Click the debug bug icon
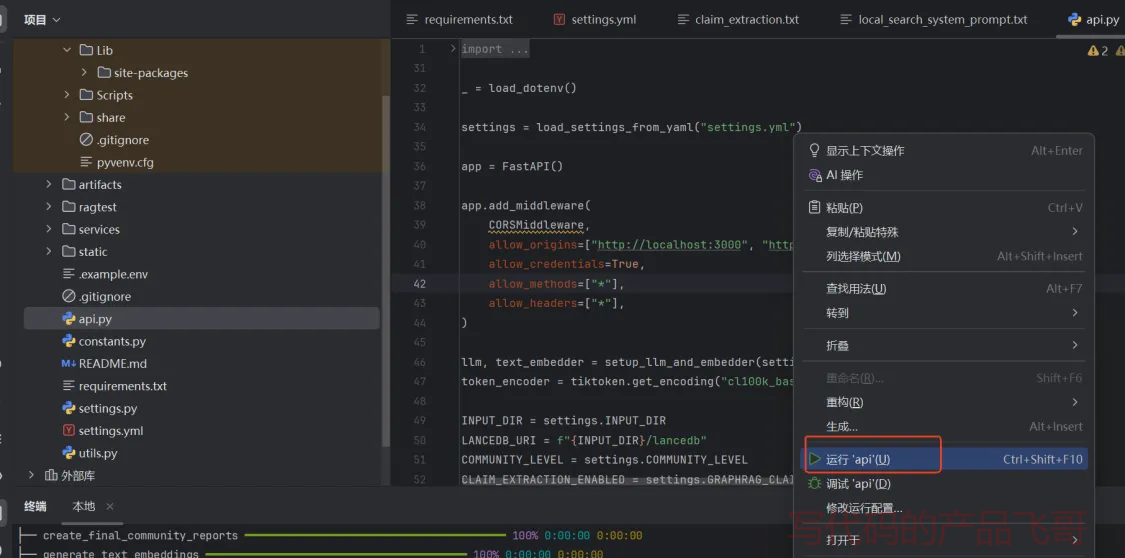 [814, 483]
